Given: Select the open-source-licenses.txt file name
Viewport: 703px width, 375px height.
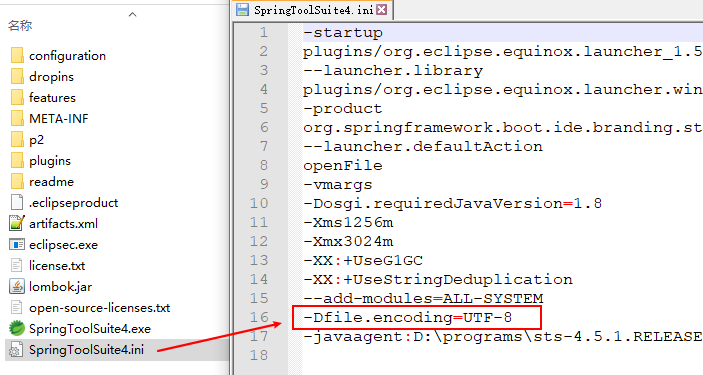Looking at the screenshot, I should (x=100, y=308).
